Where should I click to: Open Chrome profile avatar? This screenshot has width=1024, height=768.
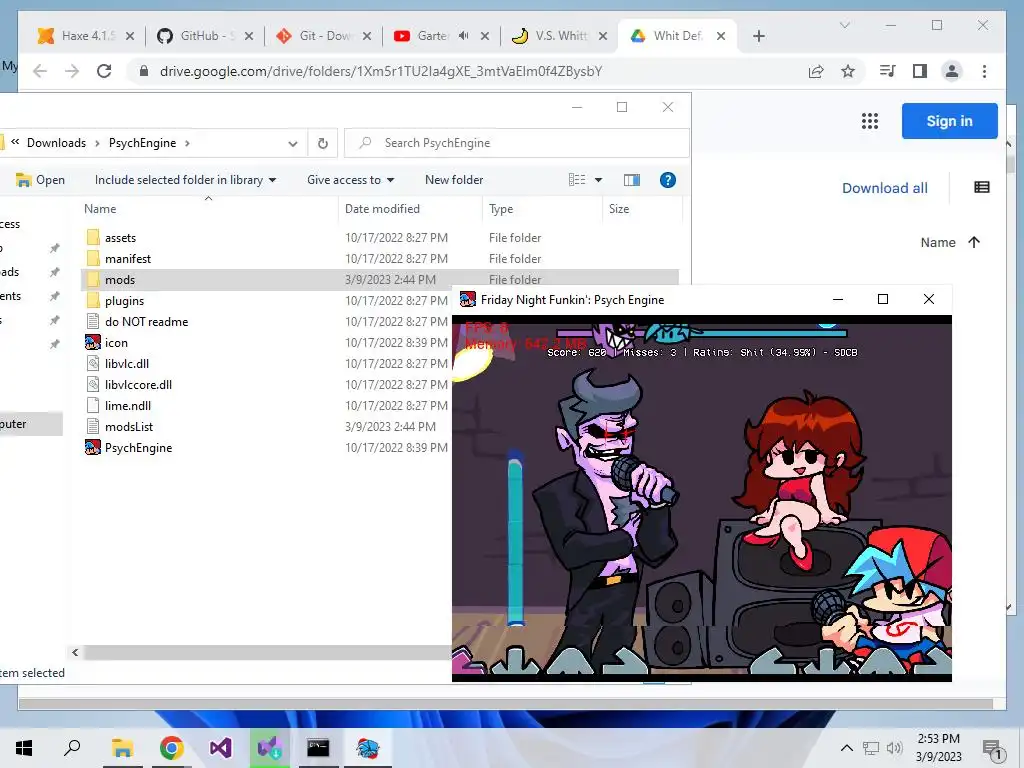click(952, 71)
